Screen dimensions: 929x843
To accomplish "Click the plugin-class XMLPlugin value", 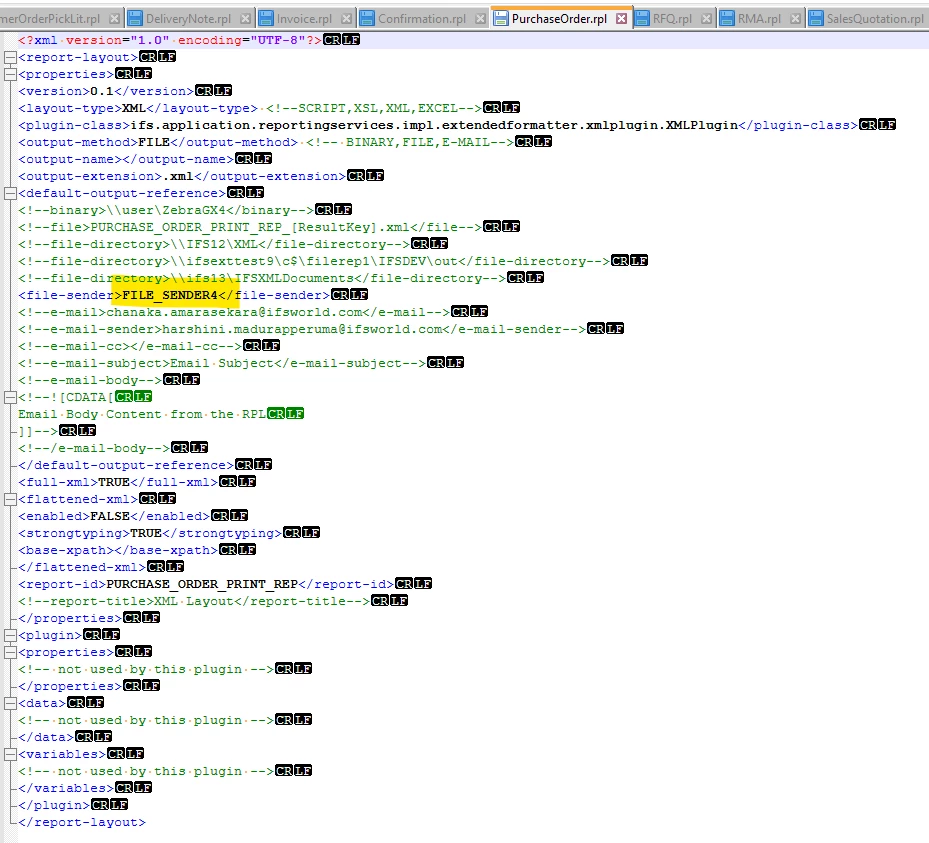I will coord(434,126).
